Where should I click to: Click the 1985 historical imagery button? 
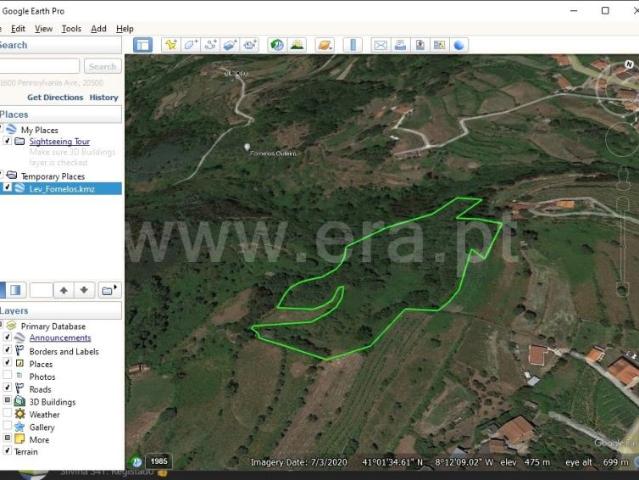[159, 461]
